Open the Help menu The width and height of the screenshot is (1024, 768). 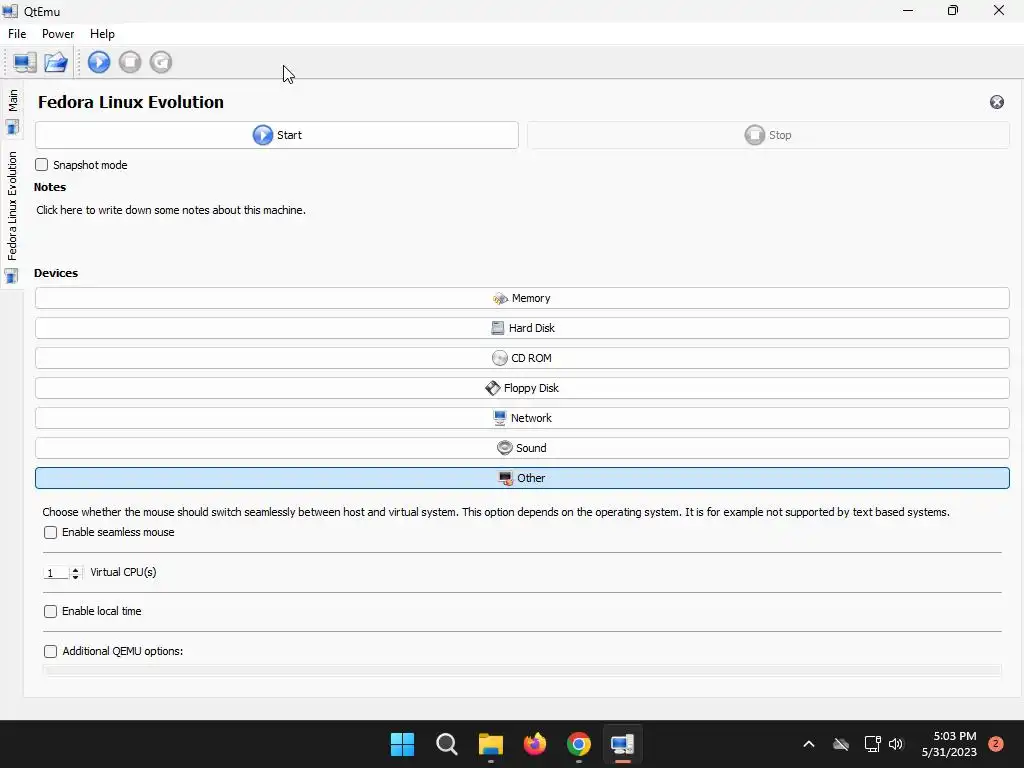(102, 34)
